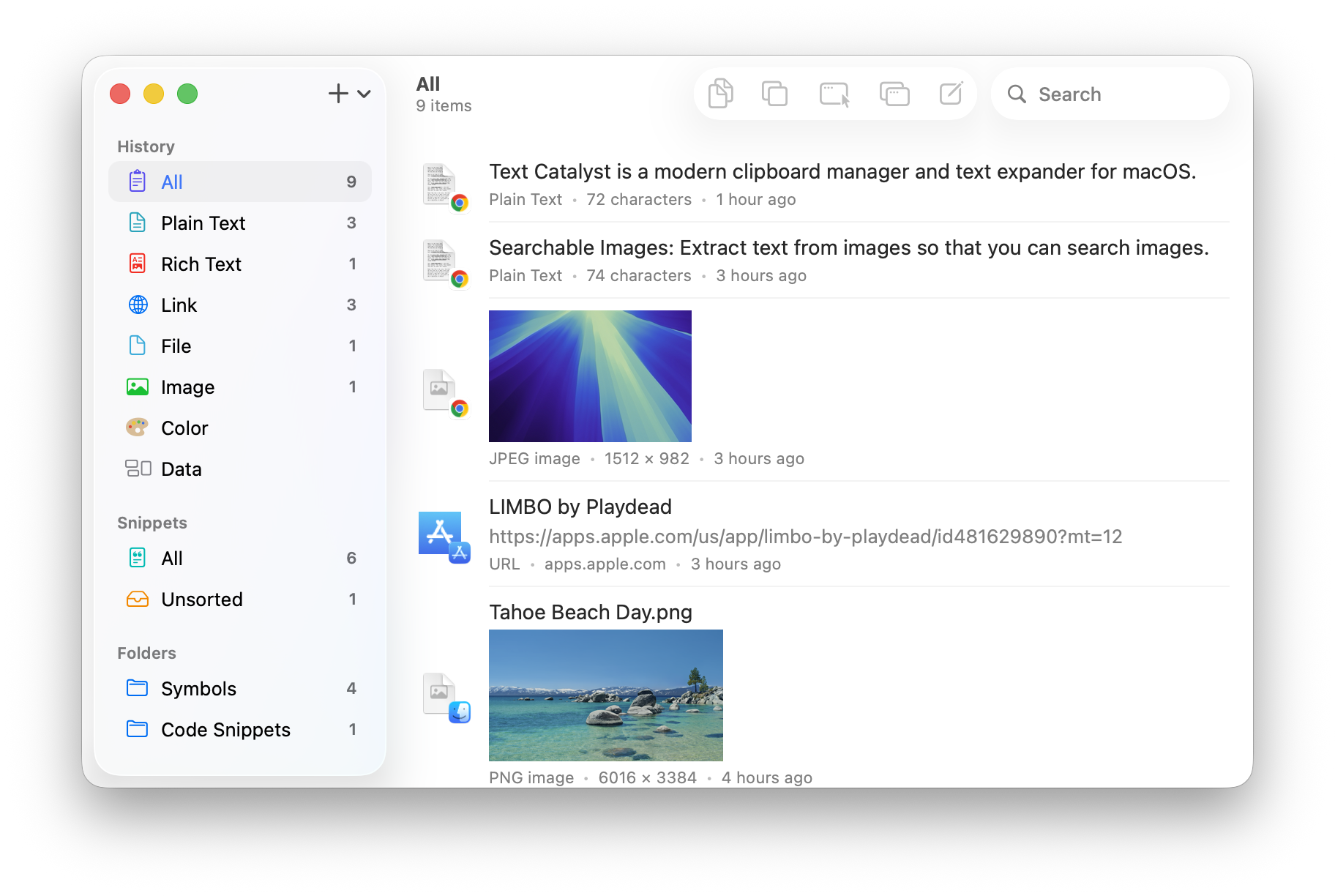Click the stacked windows toolbar icon

(894, 94)
